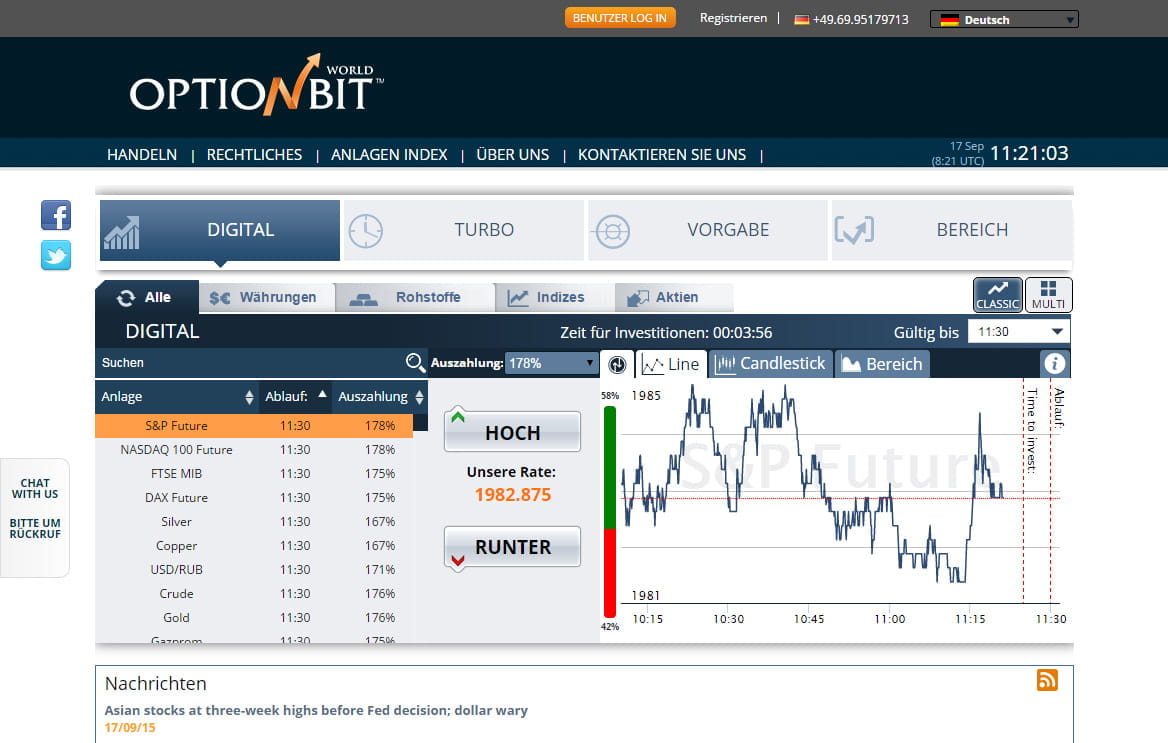Viewport: 1168px width, 743px height.
Task: Open the ANLAGEN INDEX menu
Action: (x=389, y=154)
